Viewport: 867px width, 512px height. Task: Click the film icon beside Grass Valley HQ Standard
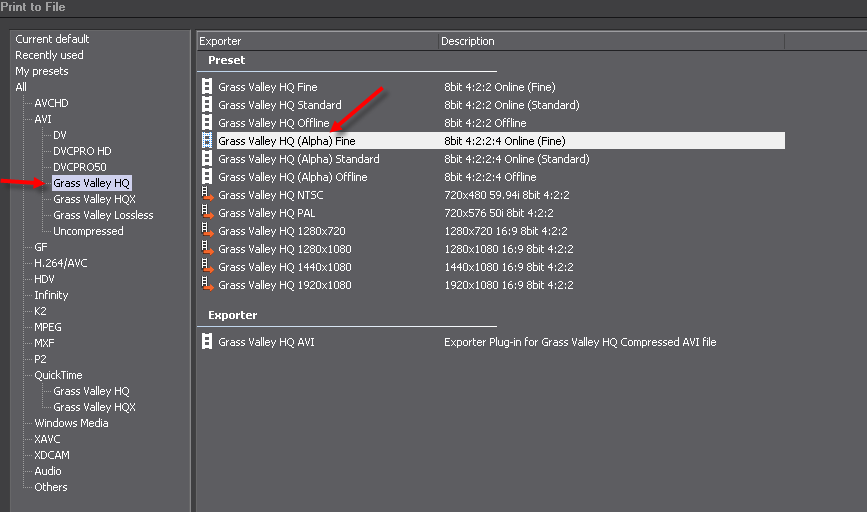click(x=207, y=105)
